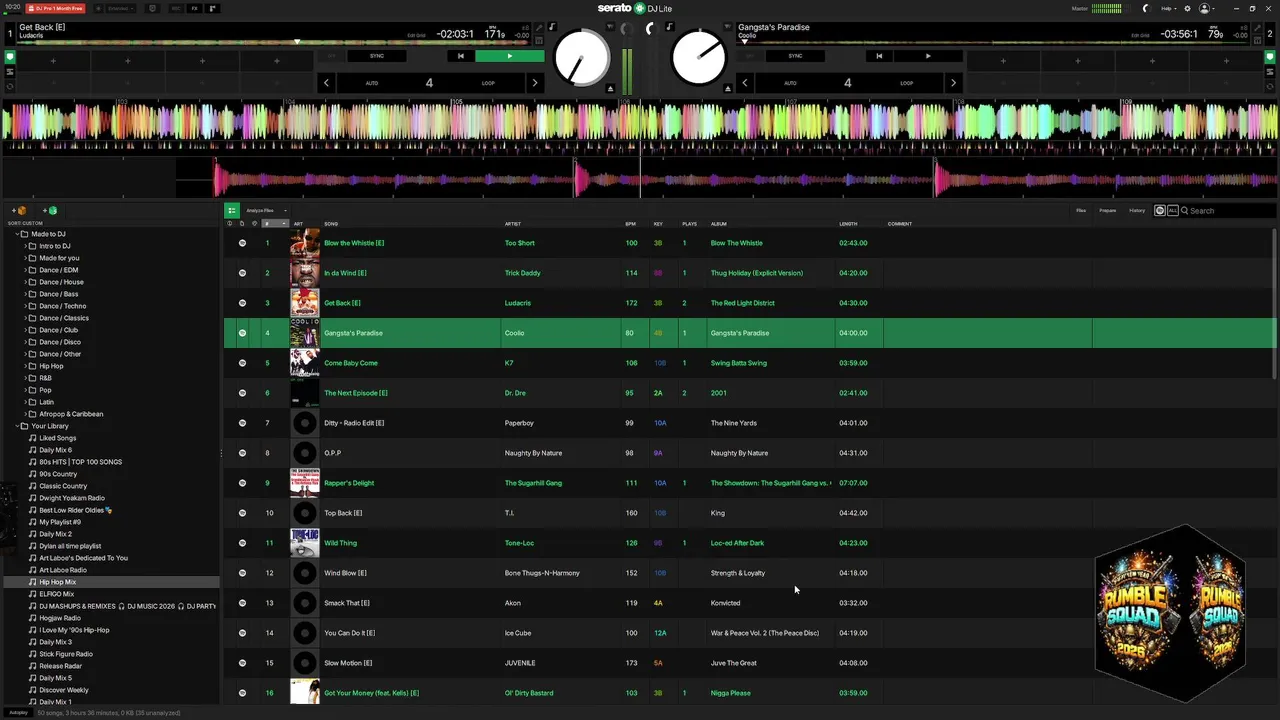The image size is (1280, 720).
Task: Collapse the Made to DJ folder
Action: tap(18, 234)
